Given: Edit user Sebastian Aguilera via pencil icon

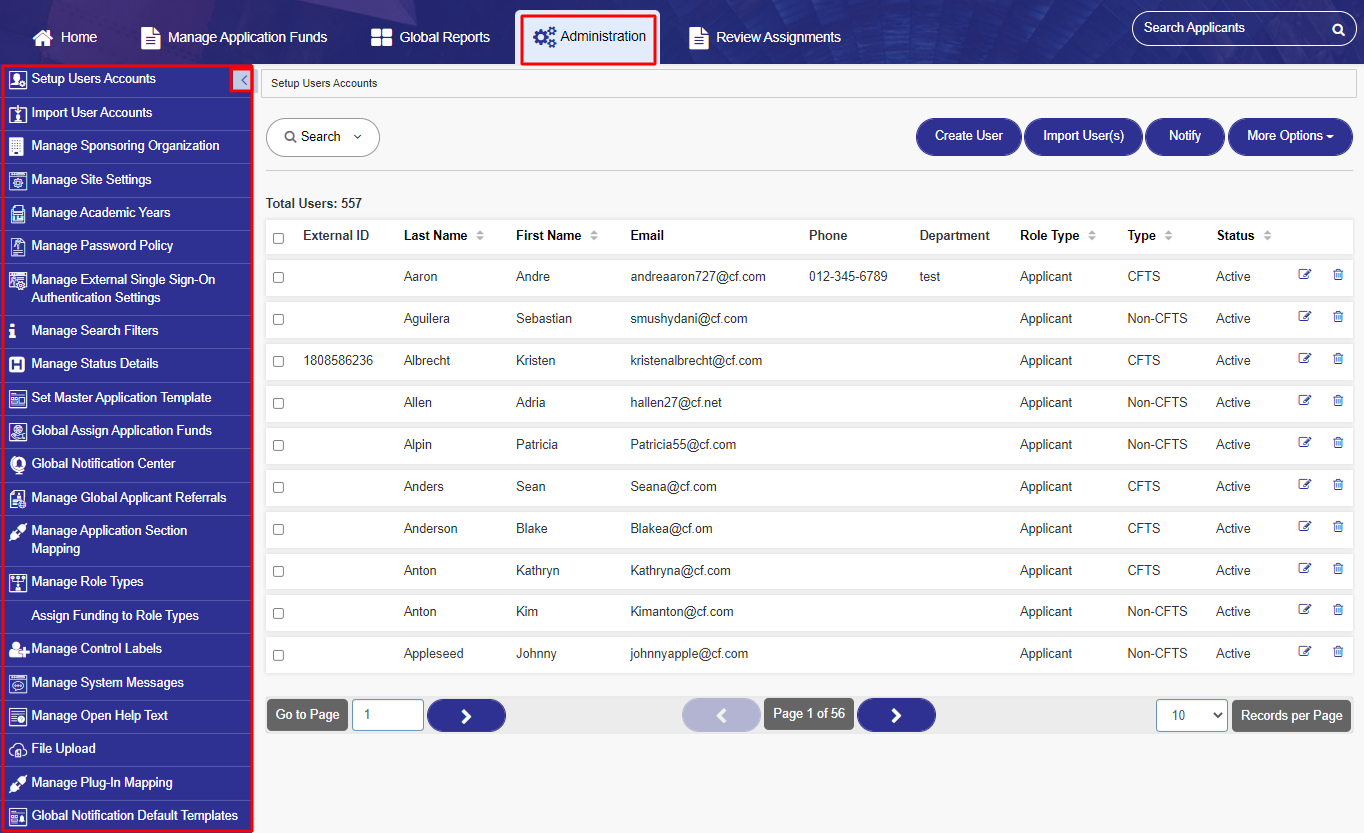Looking at the screenshot, I should coord(1304,317).
